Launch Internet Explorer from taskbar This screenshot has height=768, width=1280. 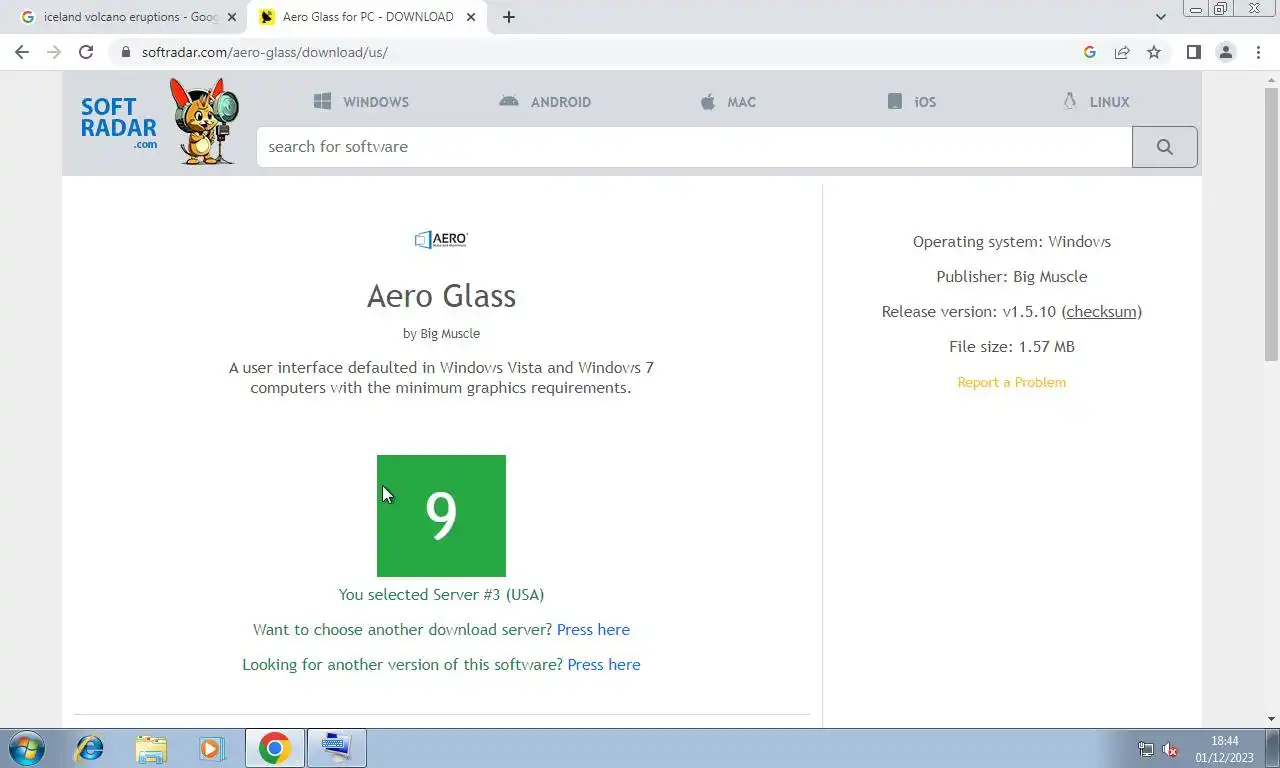[x=90, y=748]
